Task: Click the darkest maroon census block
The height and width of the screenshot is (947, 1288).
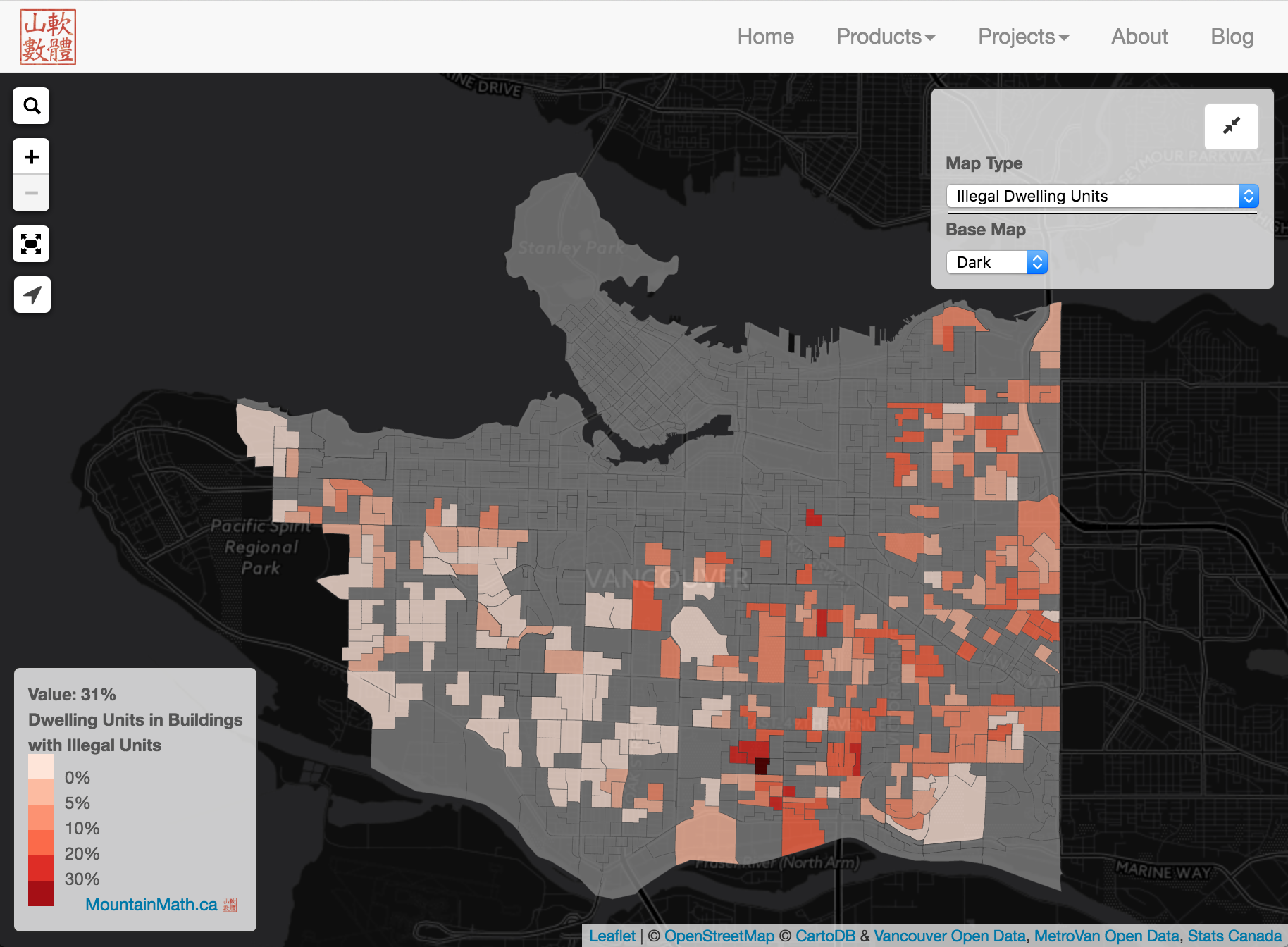Action: [x=762, y=766]
